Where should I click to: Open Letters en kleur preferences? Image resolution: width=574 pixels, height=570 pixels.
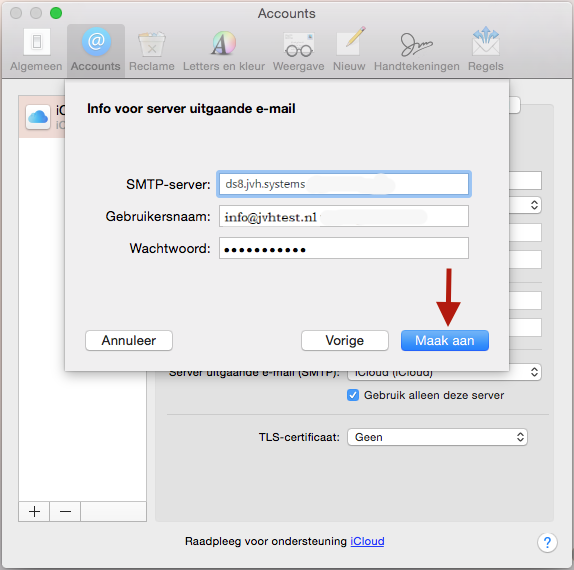coord(224,50)
